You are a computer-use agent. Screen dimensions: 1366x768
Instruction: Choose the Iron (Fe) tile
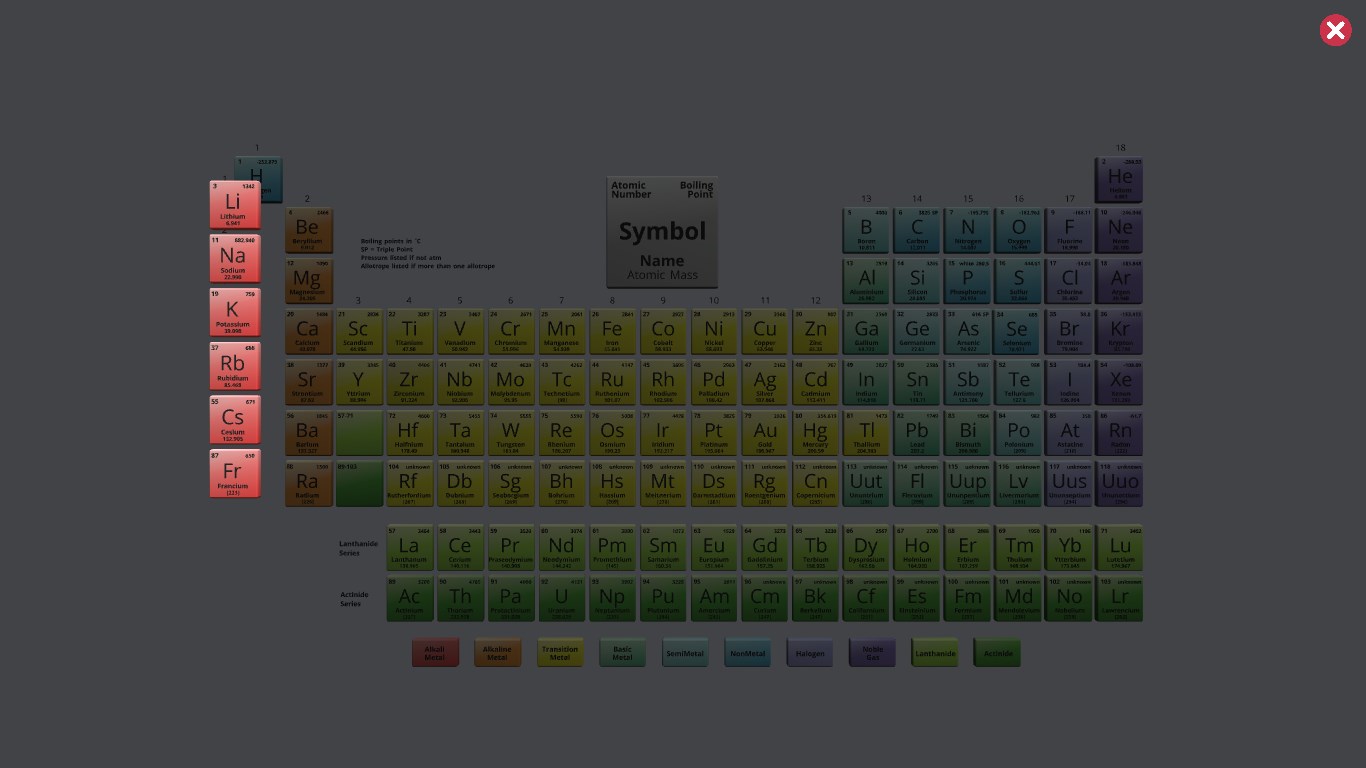coord(613,332)
